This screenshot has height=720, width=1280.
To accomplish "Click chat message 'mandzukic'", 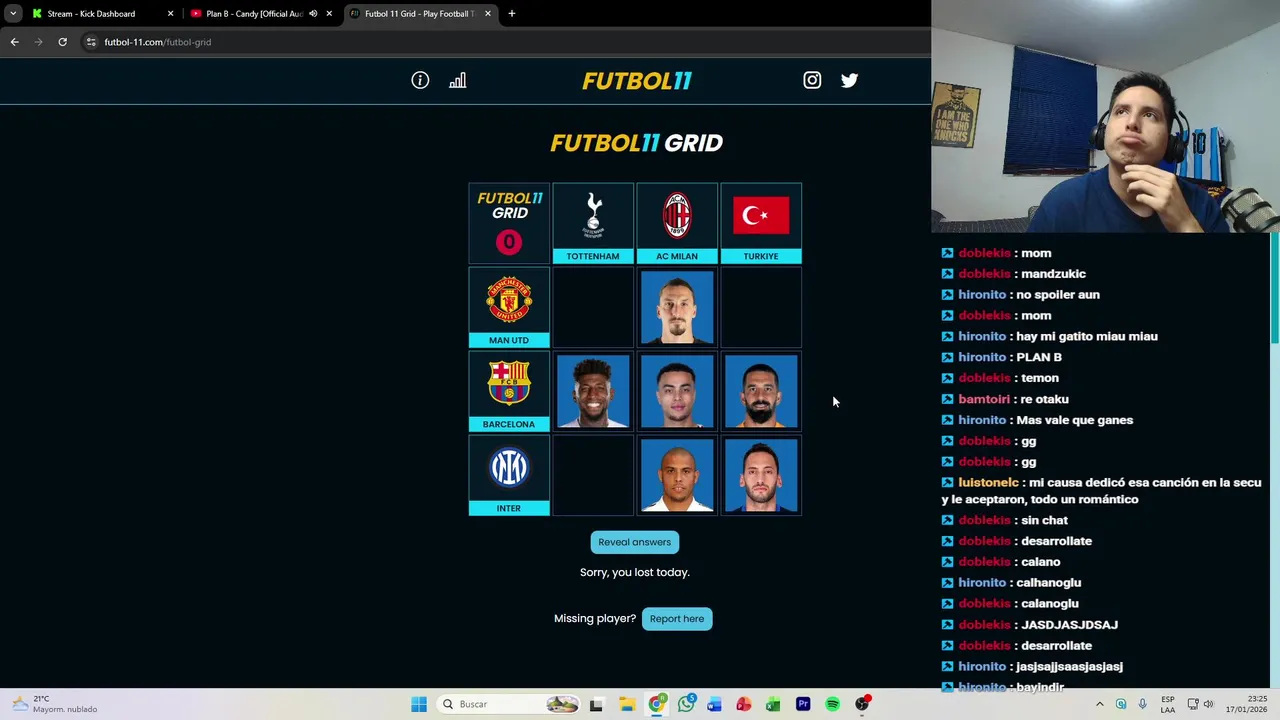I will click(1053, 274).
